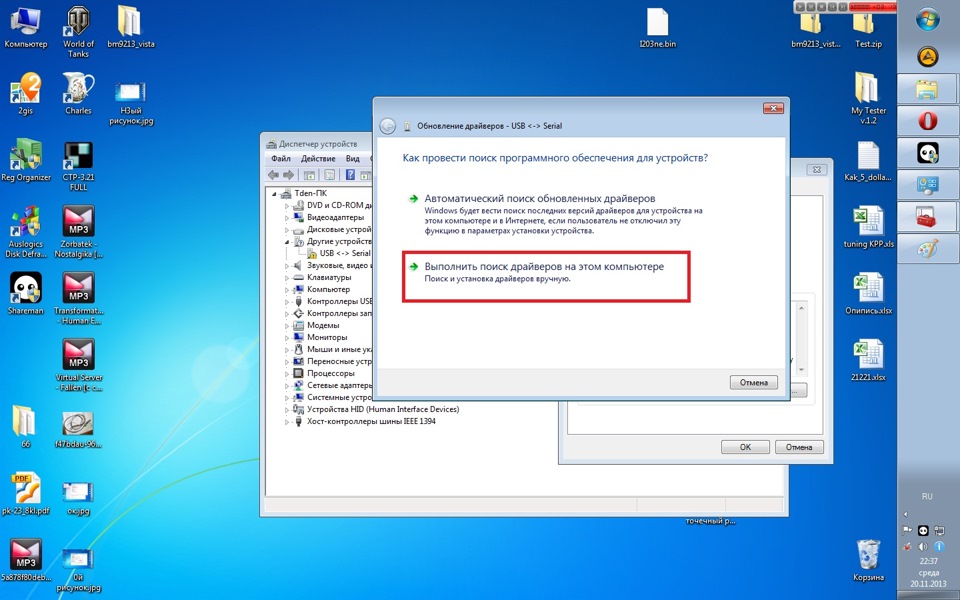
Task: Open Opera browser on taskbar
Action: coord(928,121)
